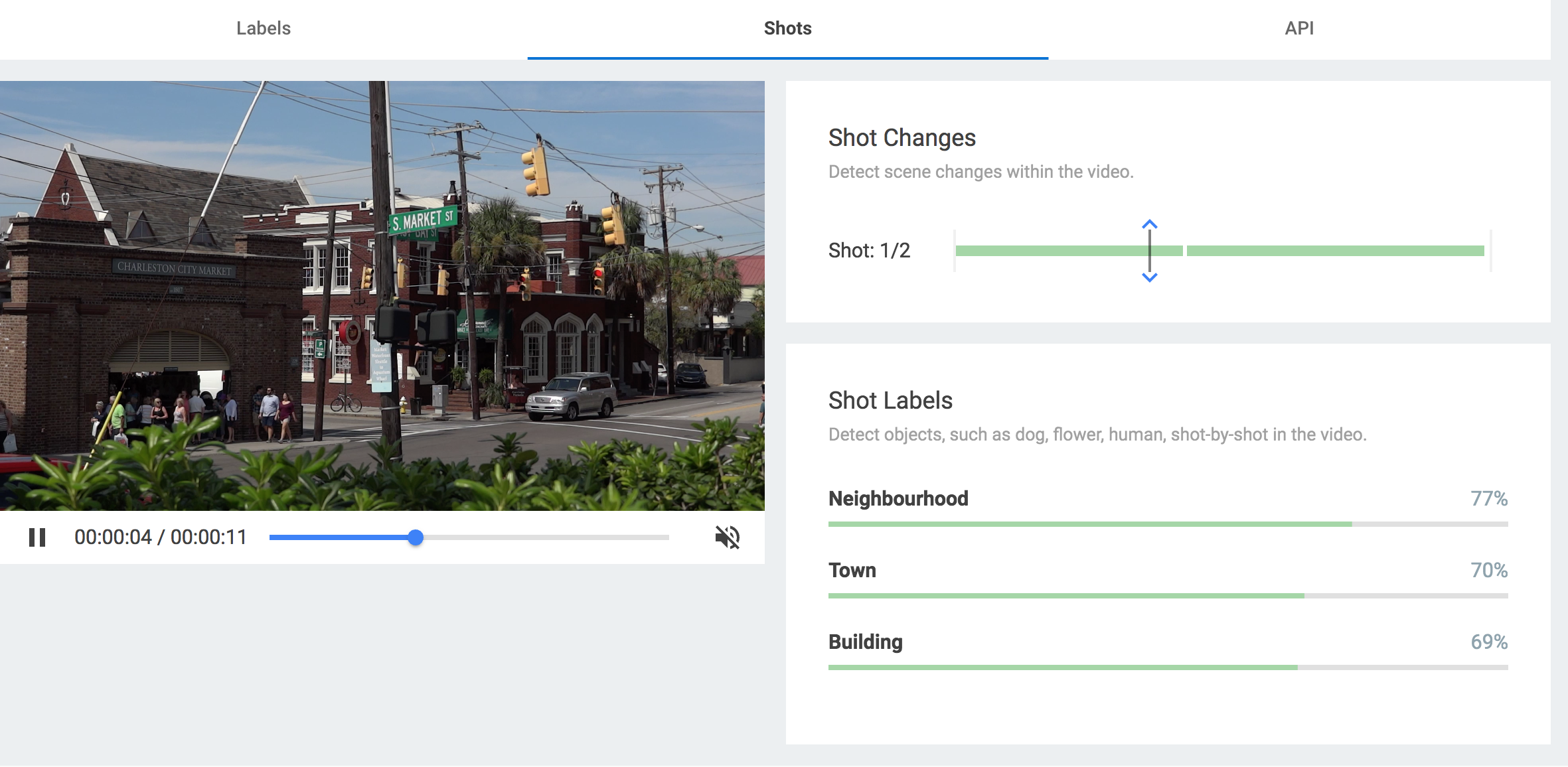Open the API tab

1299,29
